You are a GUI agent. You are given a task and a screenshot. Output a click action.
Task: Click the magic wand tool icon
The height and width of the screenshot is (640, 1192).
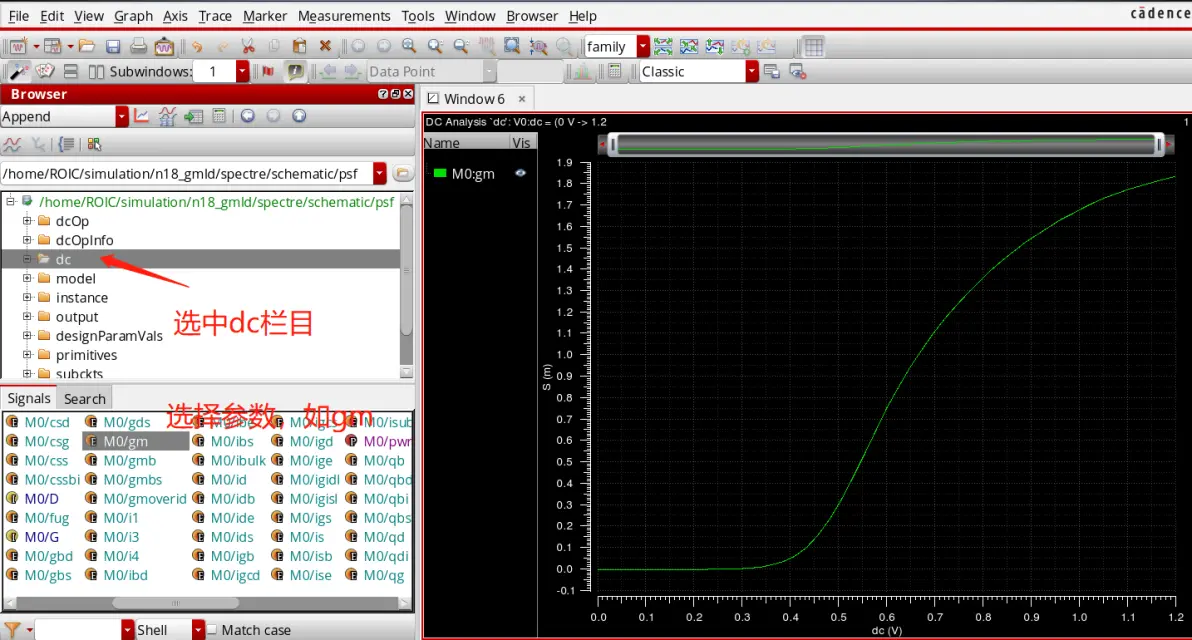18,71
